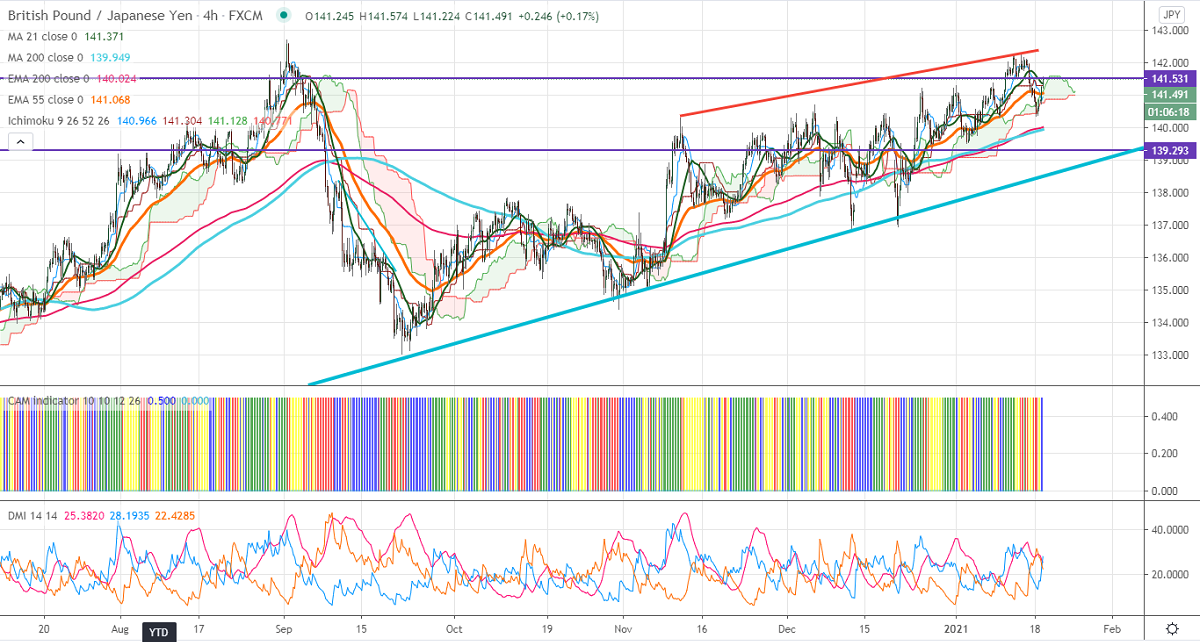Click 143.000 on the price scale
The image size is (1203, 642).
tap(1168, 32)
